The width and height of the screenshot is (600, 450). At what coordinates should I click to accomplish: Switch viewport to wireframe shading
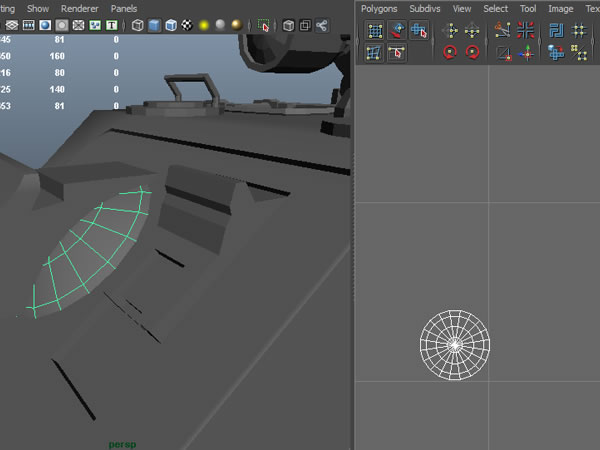point(137,25)
